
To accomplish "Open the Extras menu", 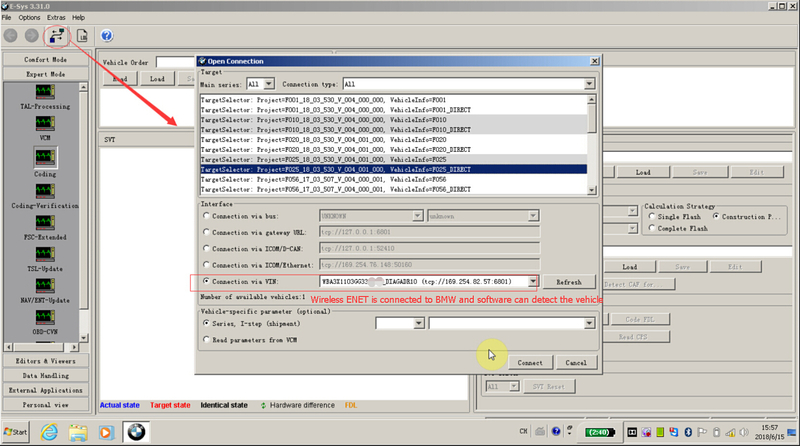I will pos(56,17).
